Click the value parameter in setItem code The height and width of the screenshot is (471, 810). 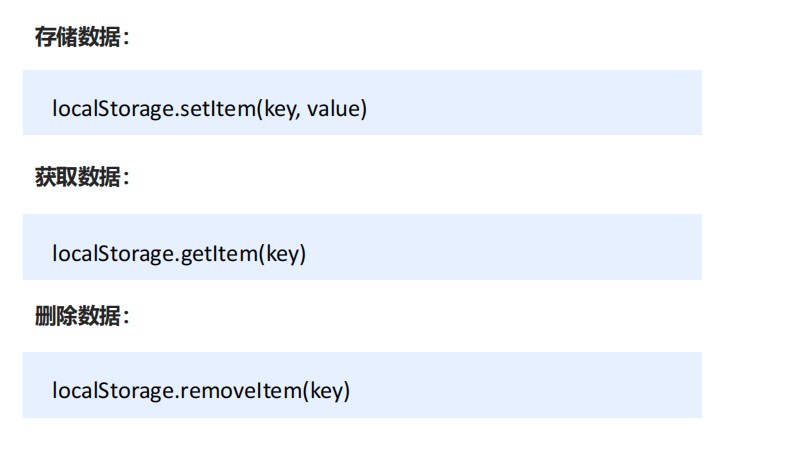[333, 108]
